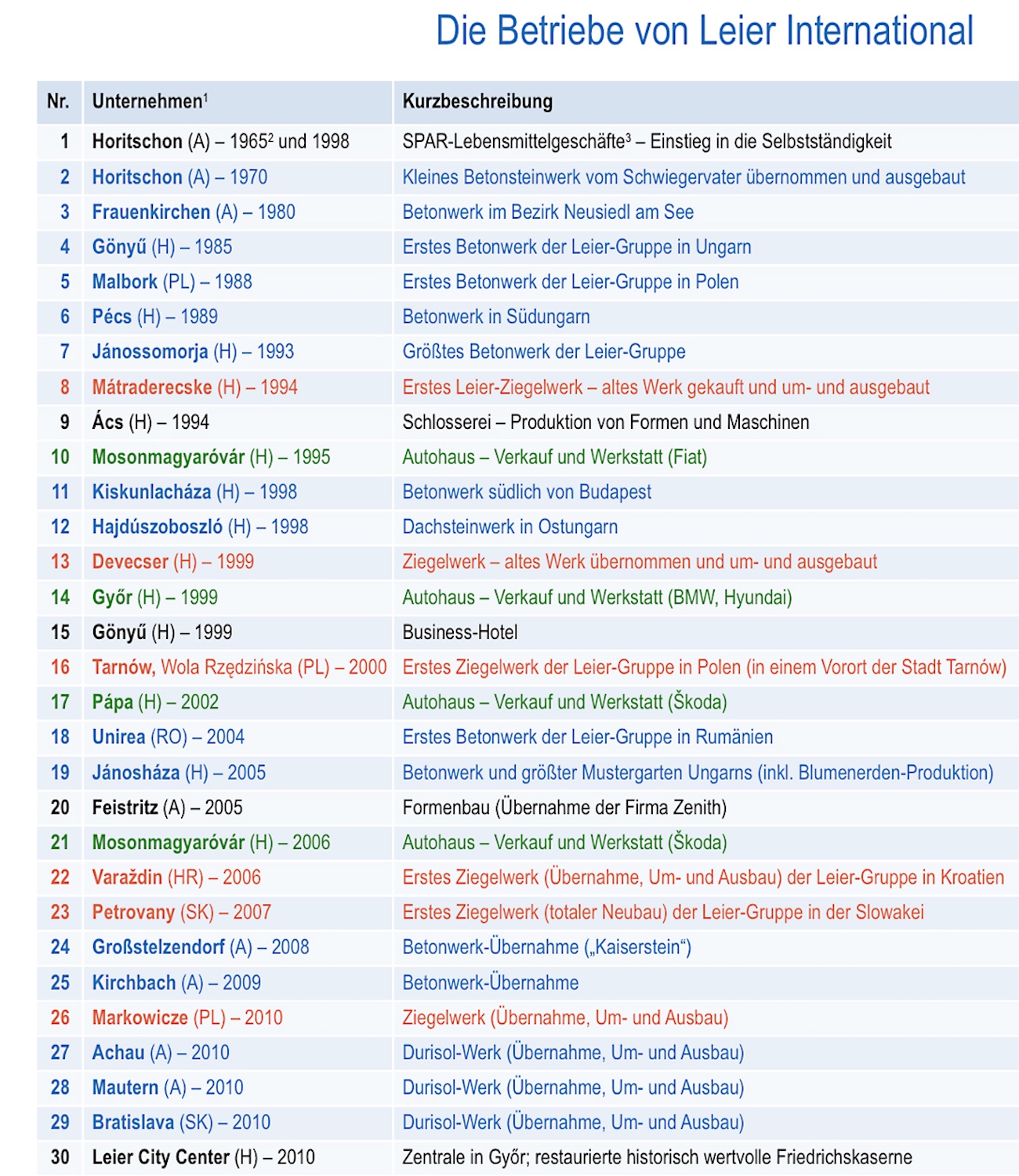
Task: Click the 'Frauenkirchen (A) – 1980' entry
Action: [x=194, y=212]
